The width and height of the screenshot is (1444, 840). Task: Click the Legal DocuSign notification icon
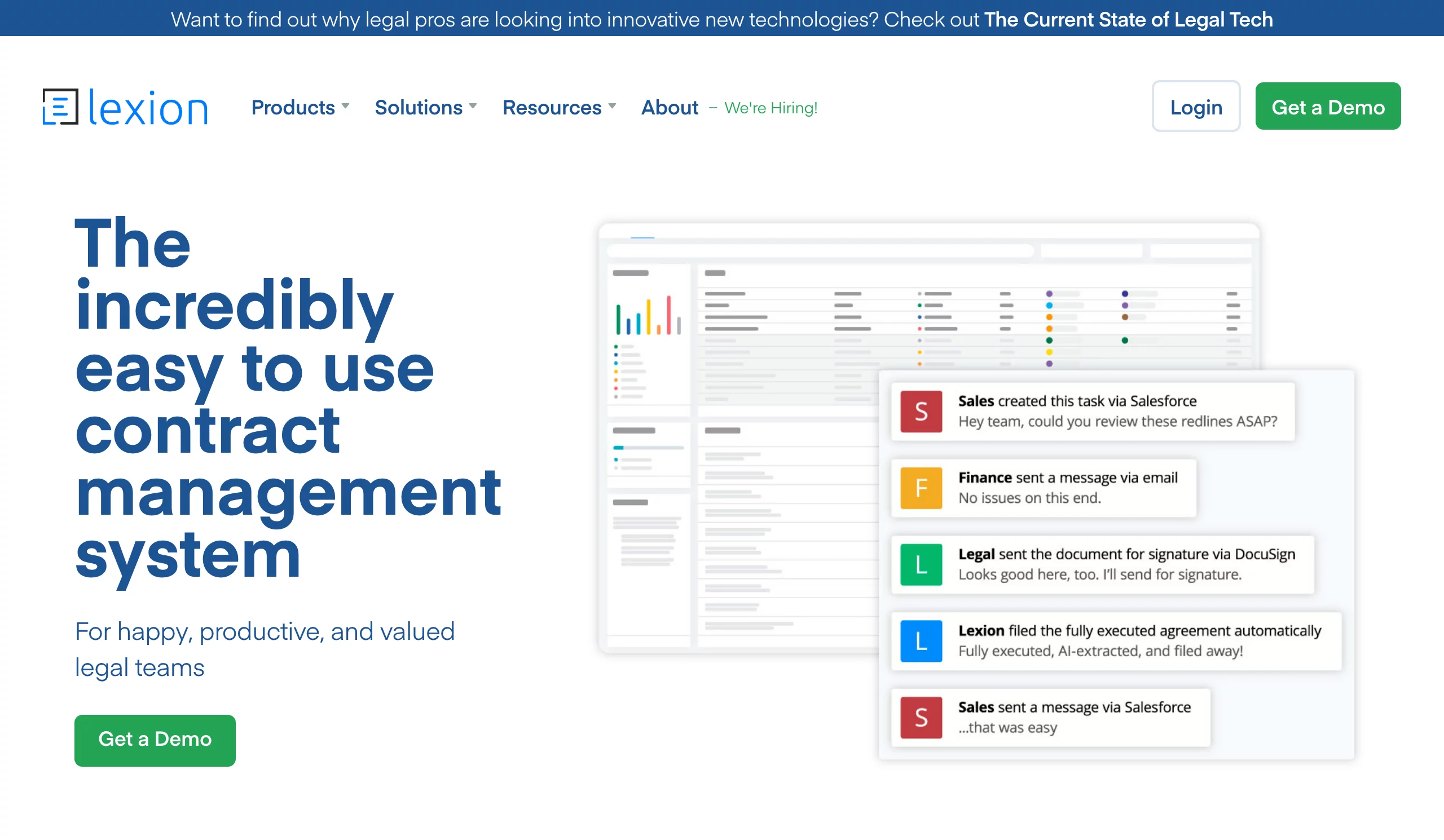pyautogui.click(x=920, y=563)
